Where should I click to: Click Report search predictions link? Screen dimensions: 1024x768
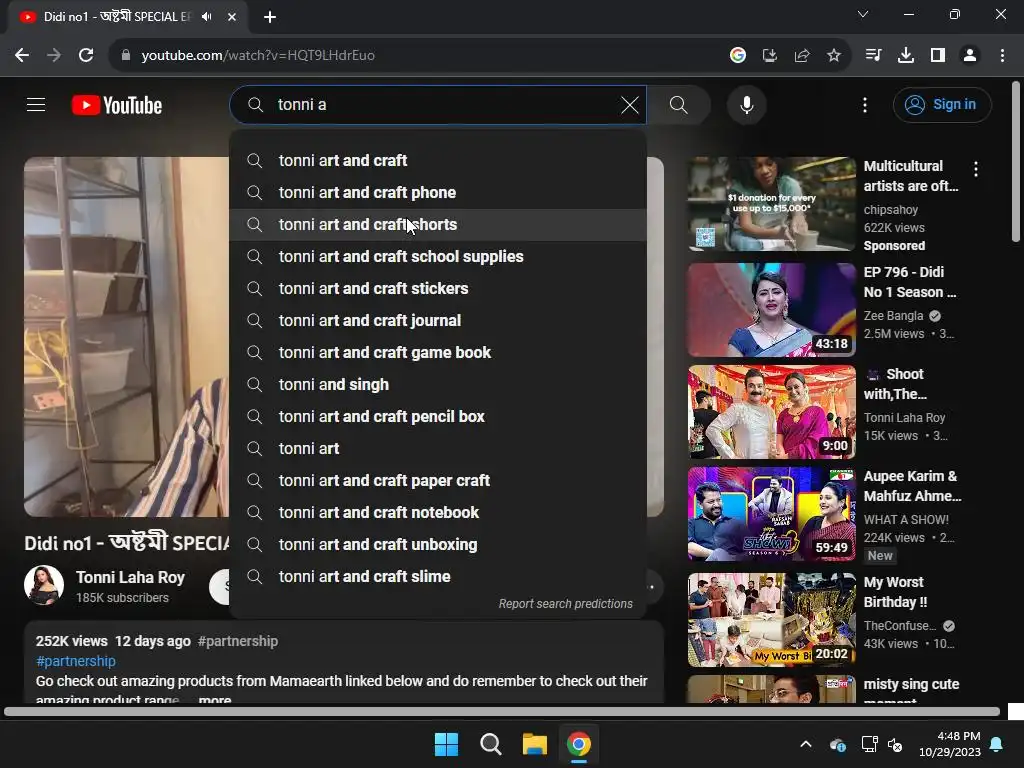[x=566, y=603]
